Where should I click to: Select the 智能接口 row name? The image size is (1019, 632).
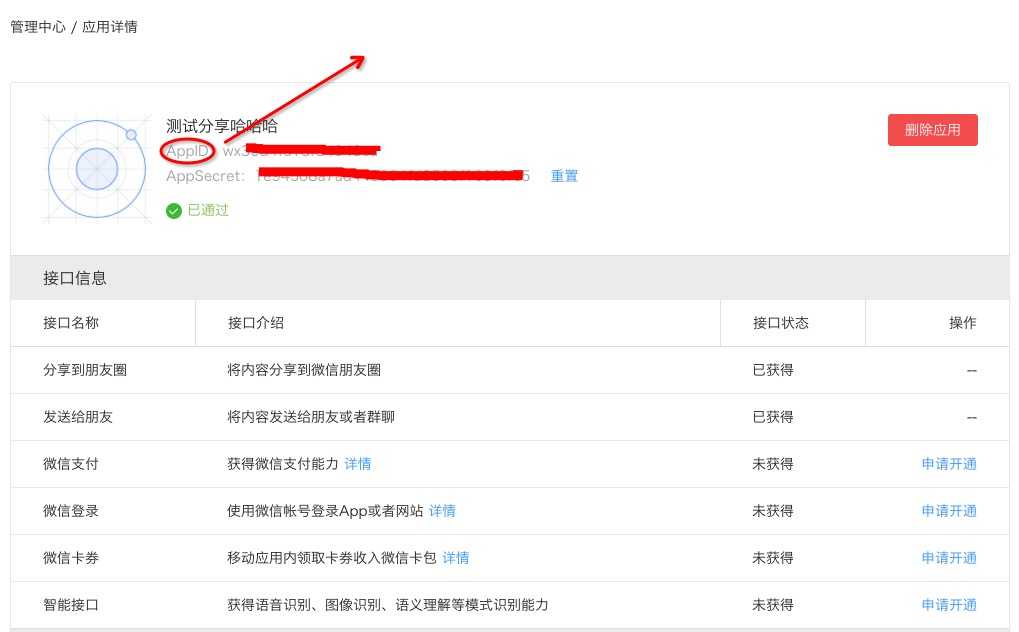(x=71, y=605)
